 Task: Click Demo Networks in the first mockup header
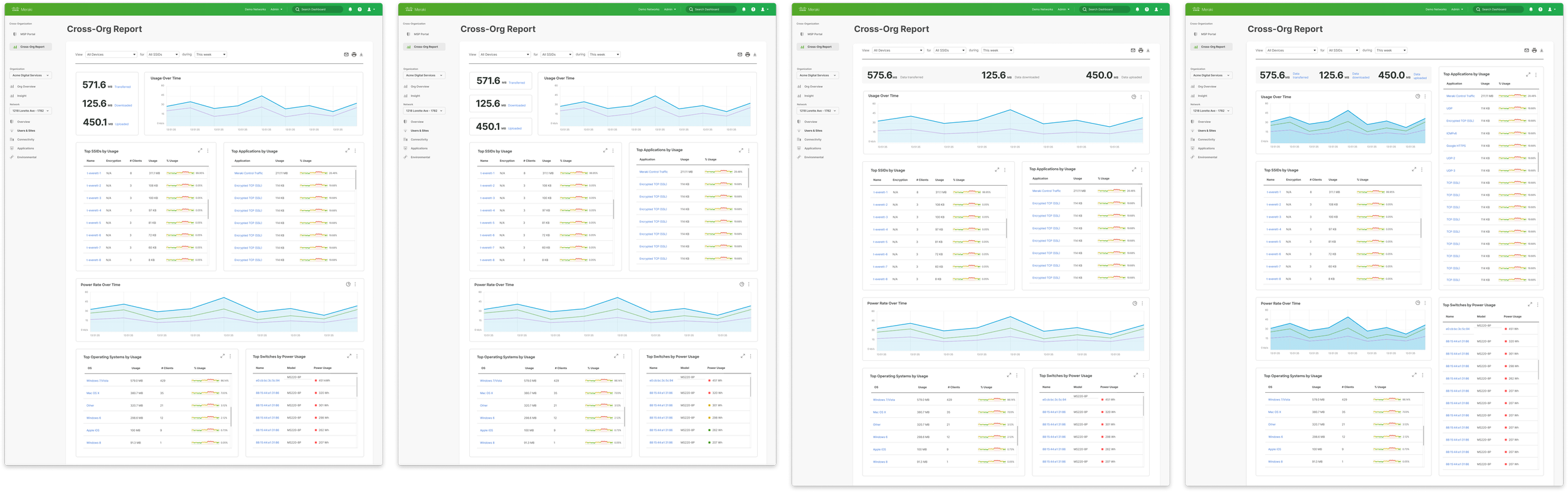point(255,9)
